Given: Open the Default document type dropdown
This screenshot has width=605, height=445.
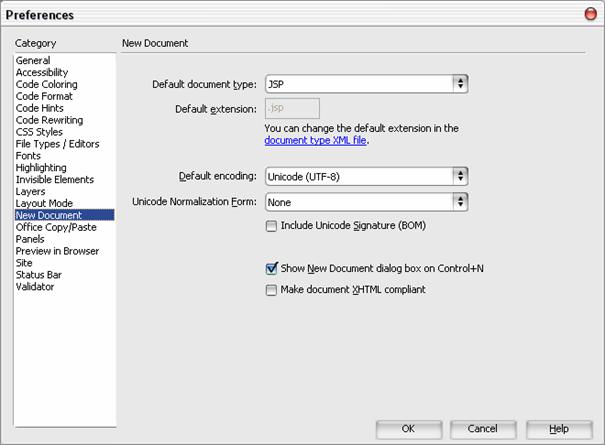Looking at the screenshot, I should (x=367, y=84).
